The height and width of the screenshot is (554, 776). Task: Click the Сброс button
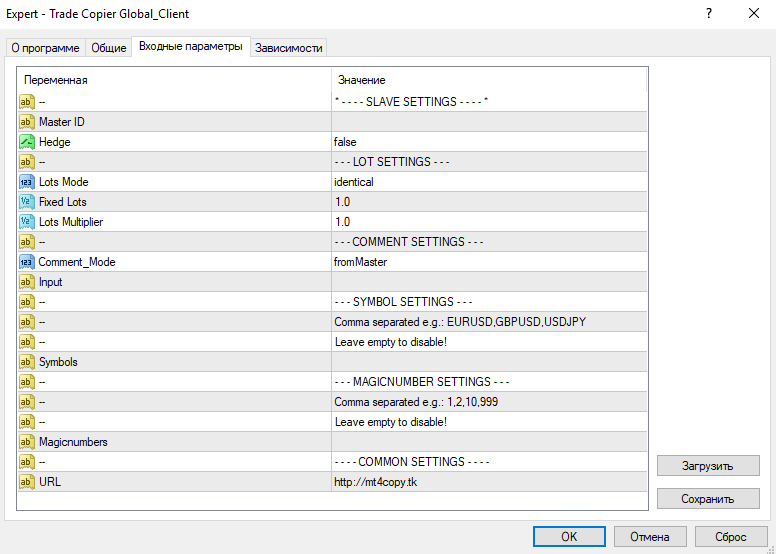point(731,537)
